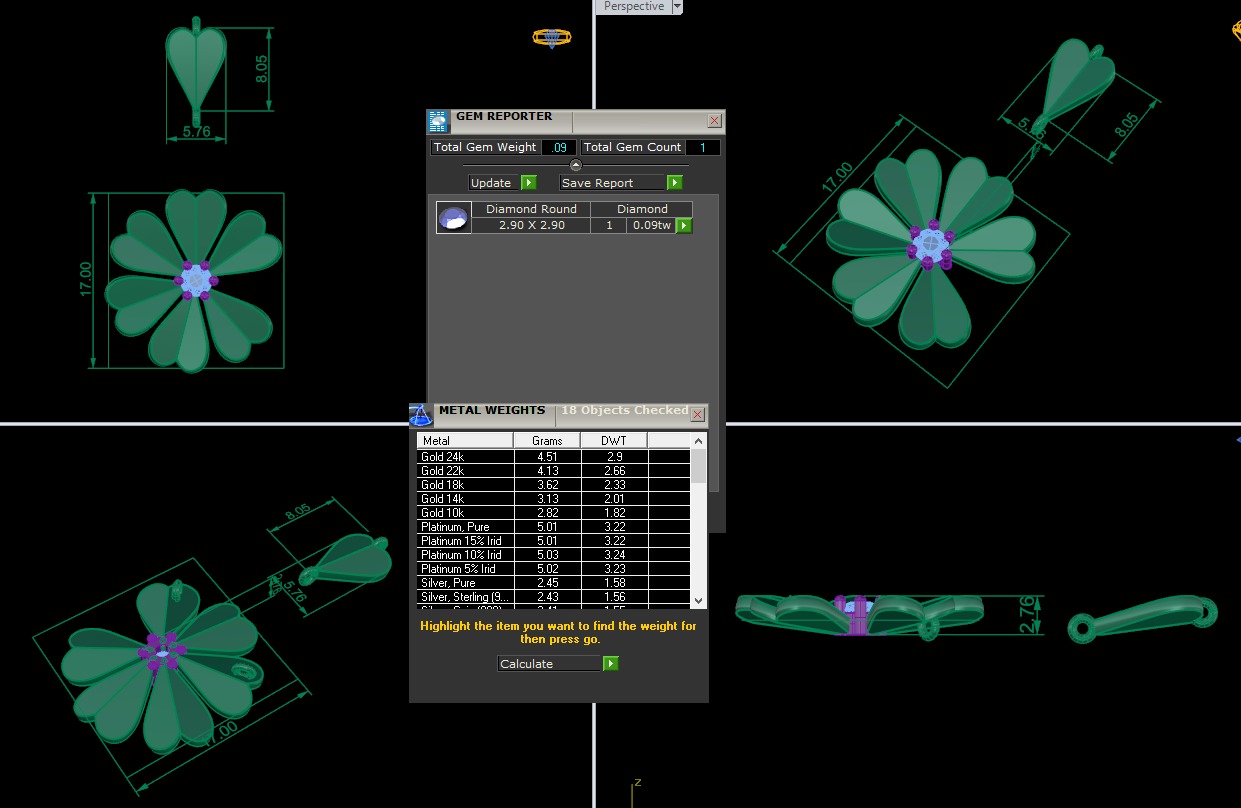Click the Perspective viewport title tab
The image size is (1241, 808).
pos(633,7)
